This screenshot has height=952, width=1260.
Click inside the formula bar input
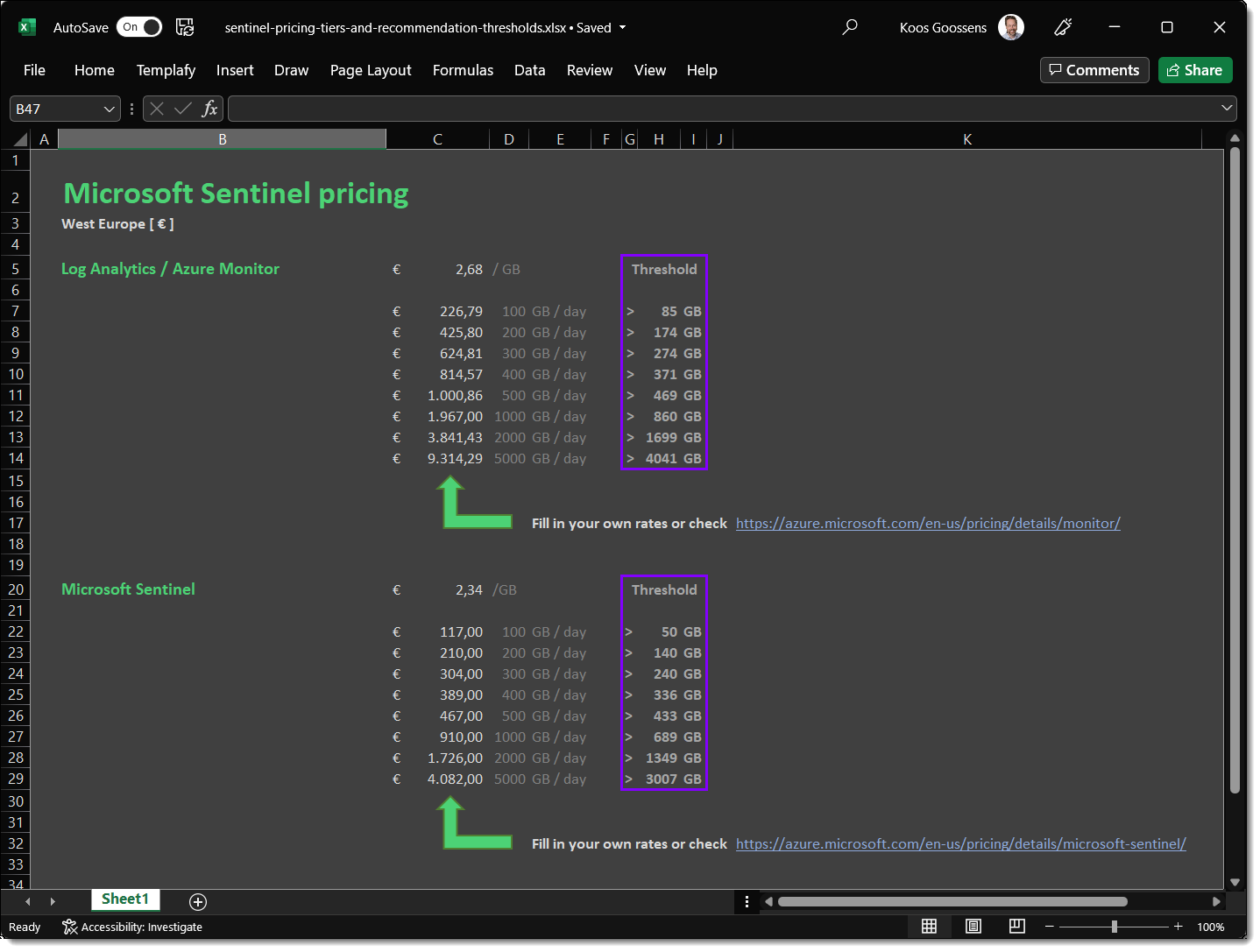click(x=723, y=109)
